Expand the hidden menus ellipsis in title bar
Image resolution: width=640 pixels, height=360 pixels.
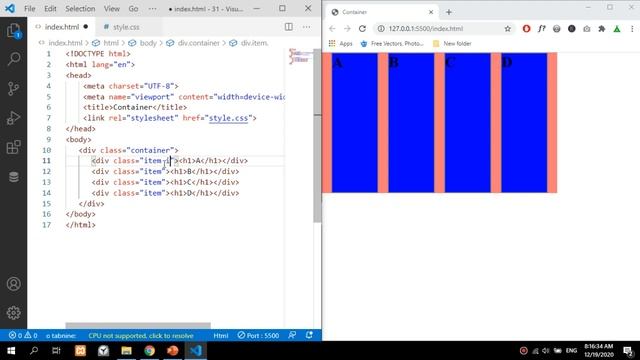(152, 9)
